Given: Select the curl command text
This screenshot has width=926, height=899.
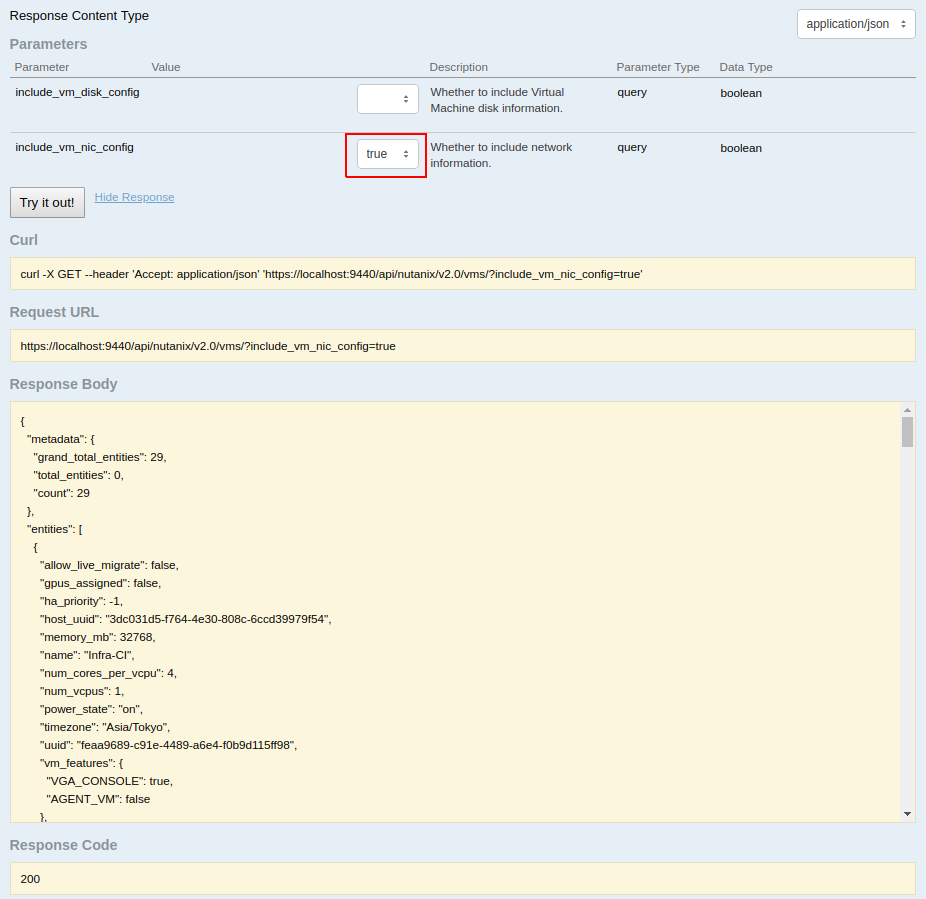Looking at the screenshot, I should tap(330, 273).
